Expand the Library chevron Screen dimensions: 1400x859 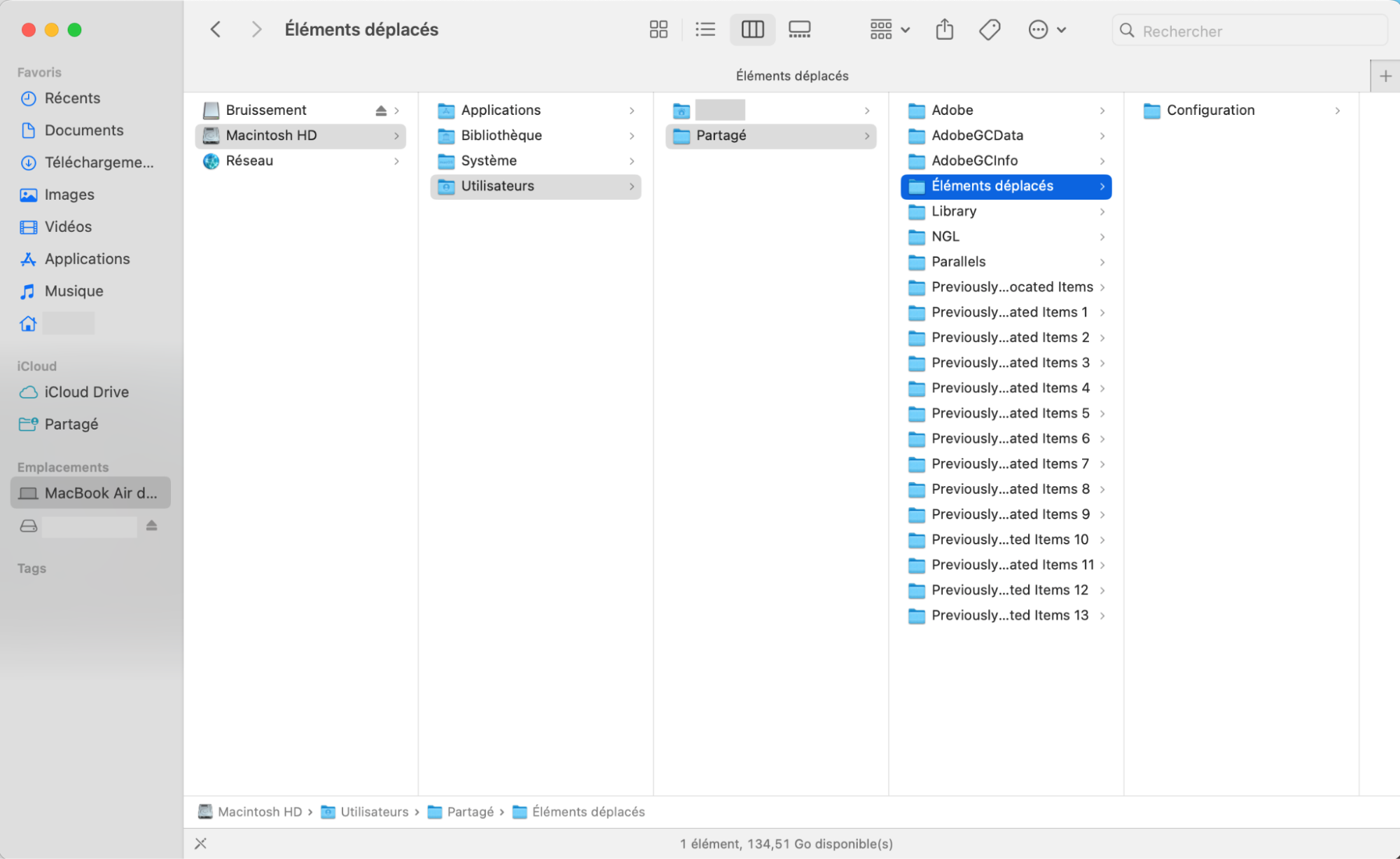pos(1102,212)
